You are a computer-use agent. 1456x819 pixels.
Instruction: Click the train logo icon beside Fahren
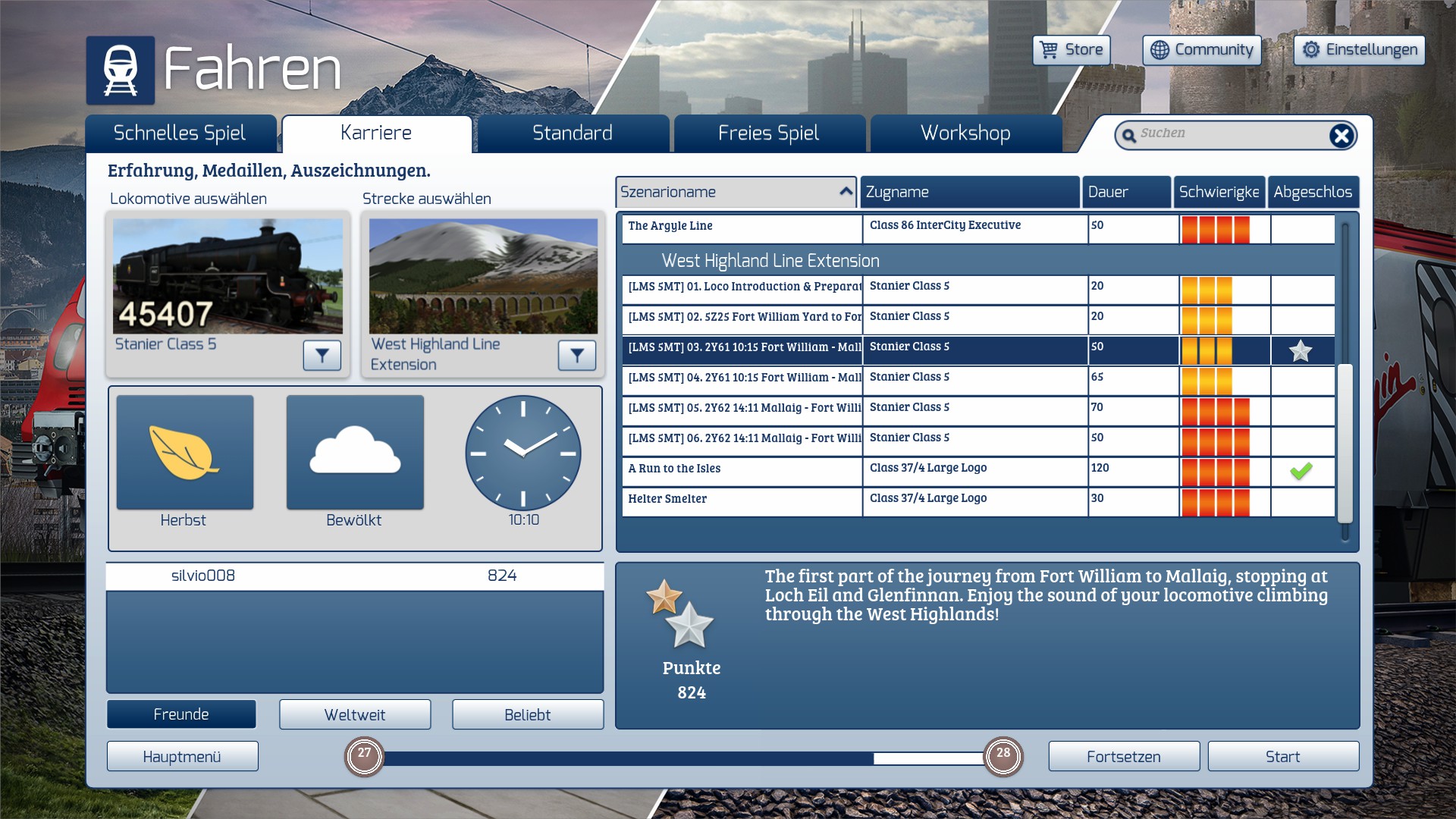(121, 71)
